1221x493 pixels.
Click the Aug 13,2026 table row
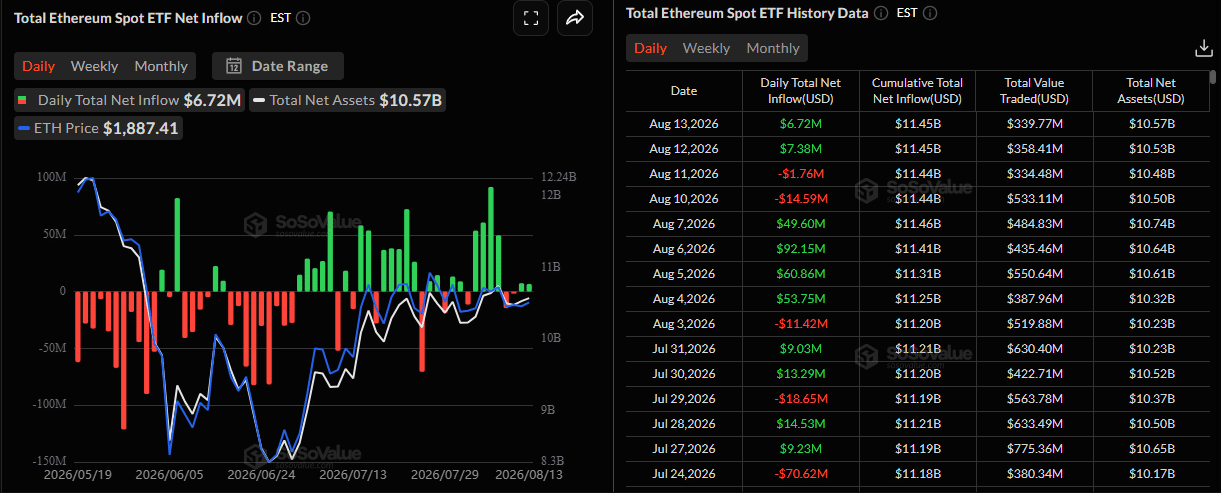pos(918,123)
